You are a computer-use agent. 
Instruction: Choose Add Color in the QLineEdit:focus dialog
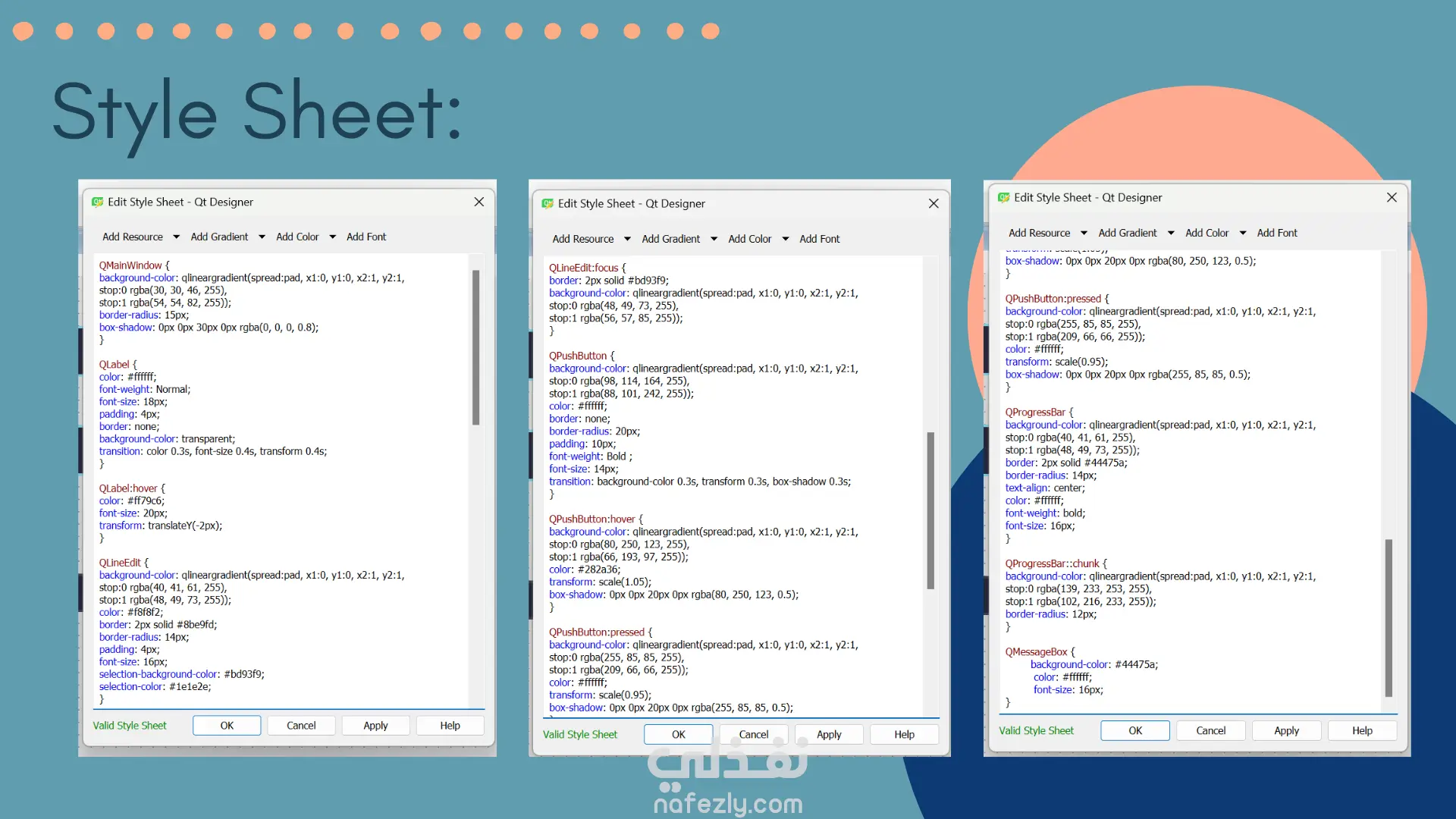pyautogui.click(x=750, y=239)
